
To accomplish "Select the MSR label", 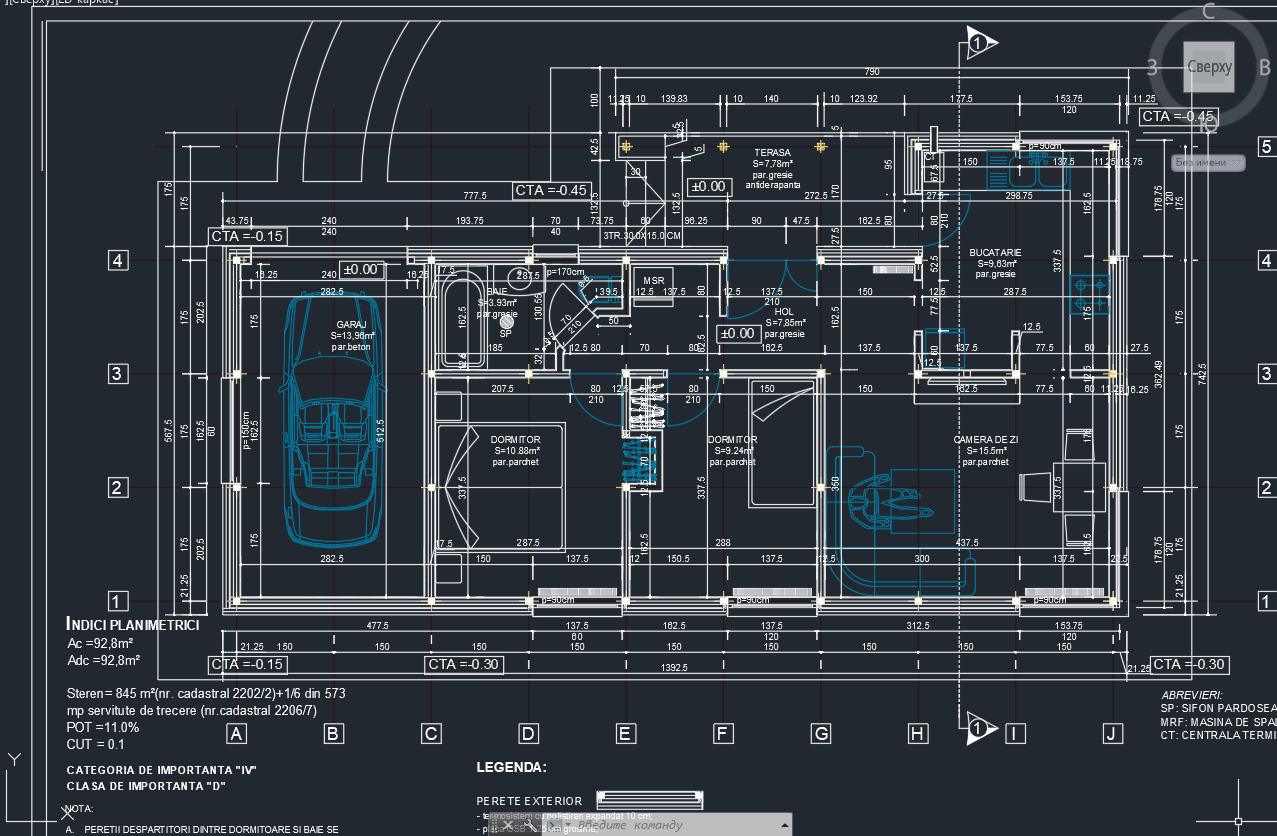I will pyautogui.click(x=653, y=281).
